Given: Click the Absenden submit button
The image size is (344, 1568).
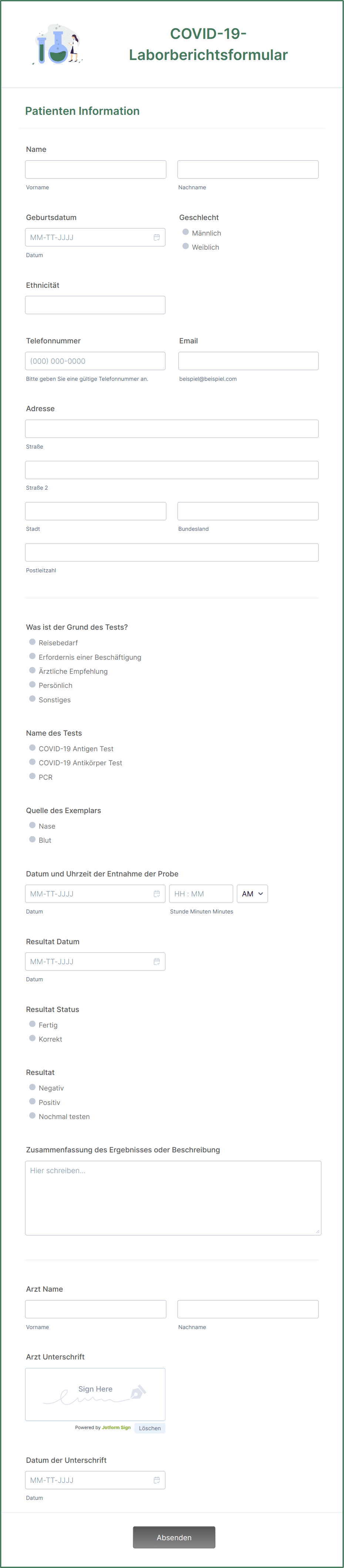Looking at the screenshot, I should tap(174, 1537).
